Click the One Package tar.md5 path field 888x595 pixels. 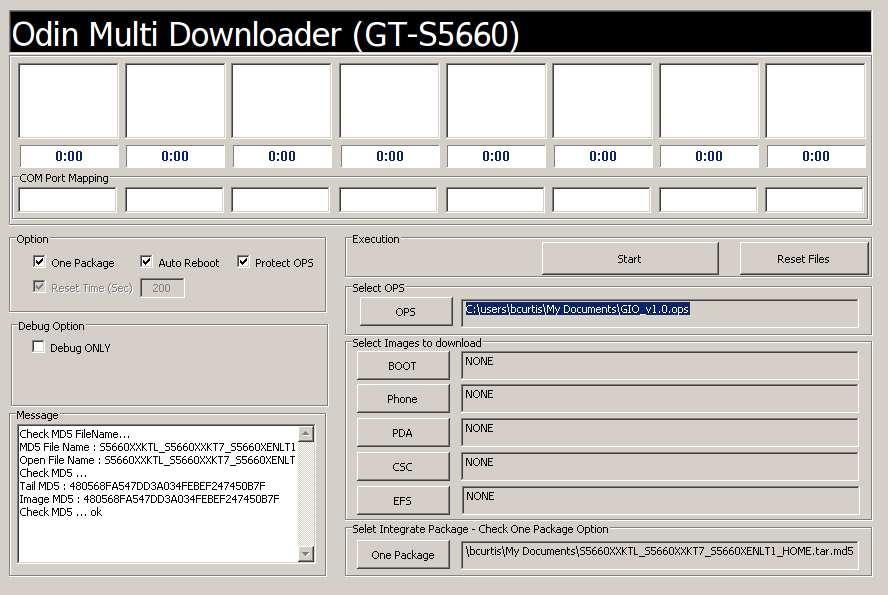click(x=660, y=554)
